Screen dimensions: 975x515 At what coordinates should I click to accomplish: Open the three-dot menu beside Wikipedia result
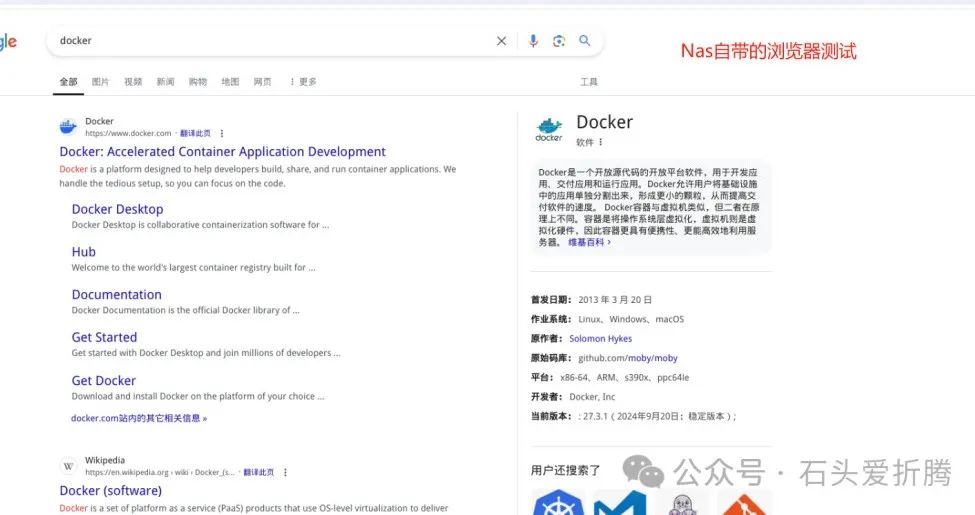coord(285,472)
